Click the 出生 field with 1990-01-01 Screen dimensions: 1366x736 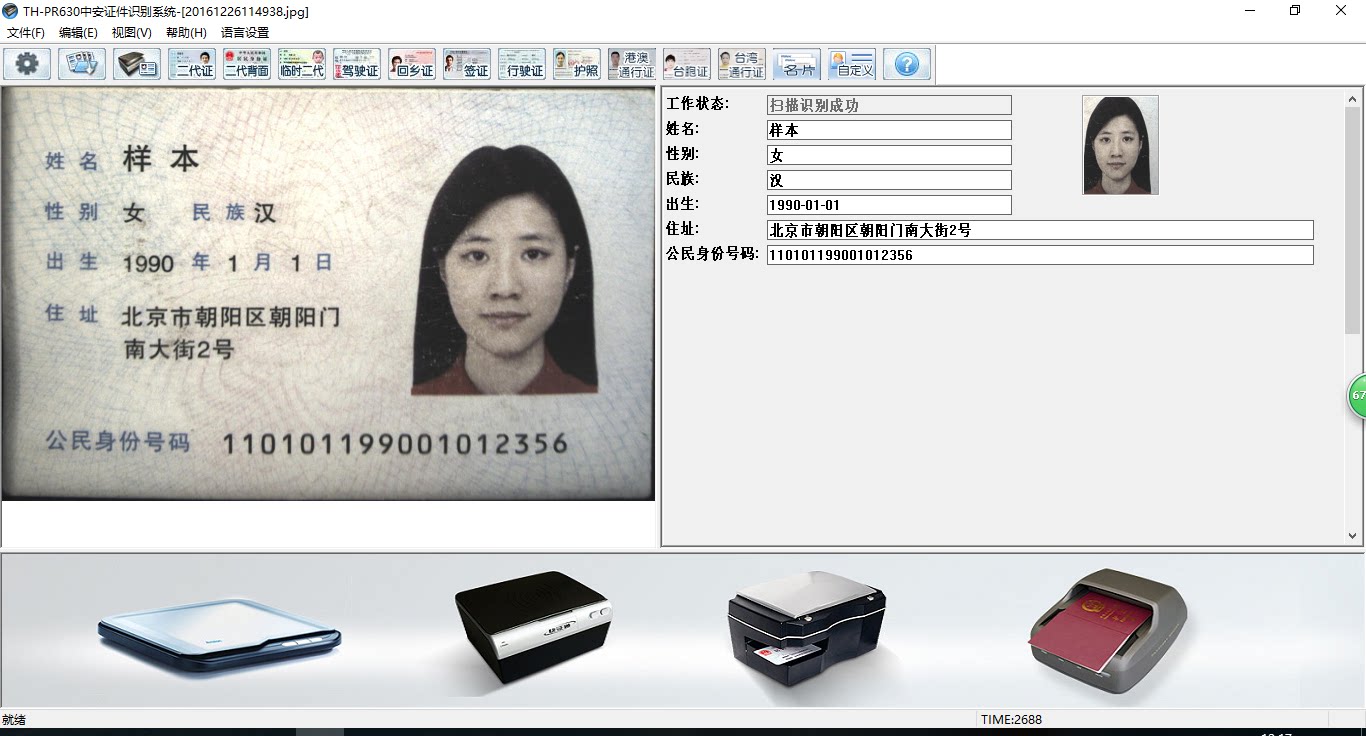pos(889,205)
